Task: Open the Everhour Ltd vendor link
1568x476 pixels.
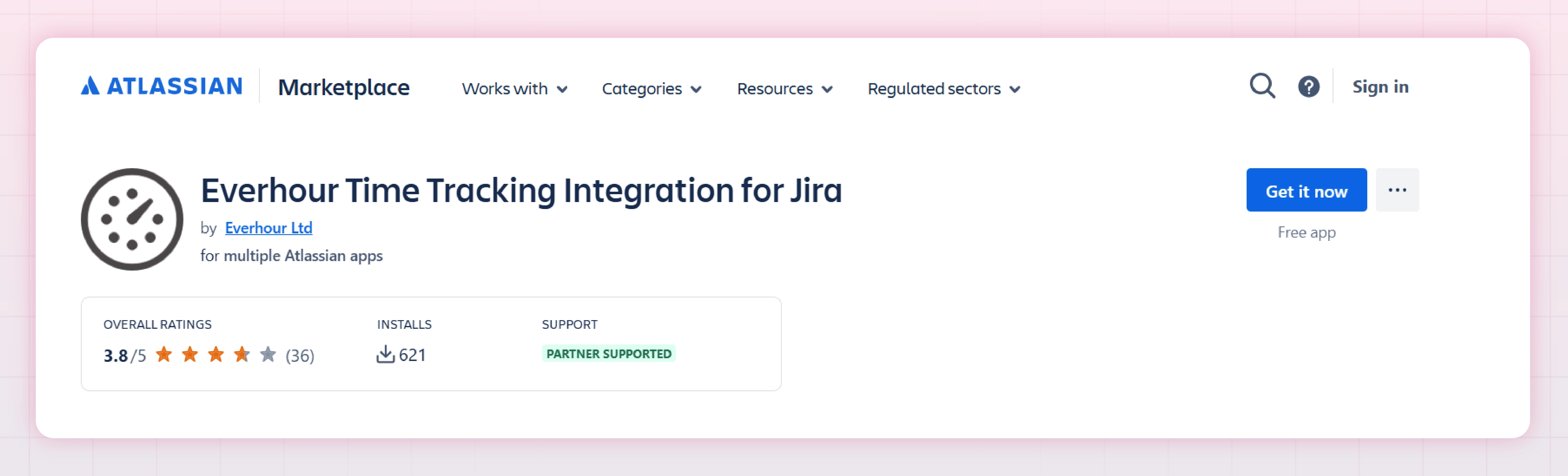Action: [268, 228]
